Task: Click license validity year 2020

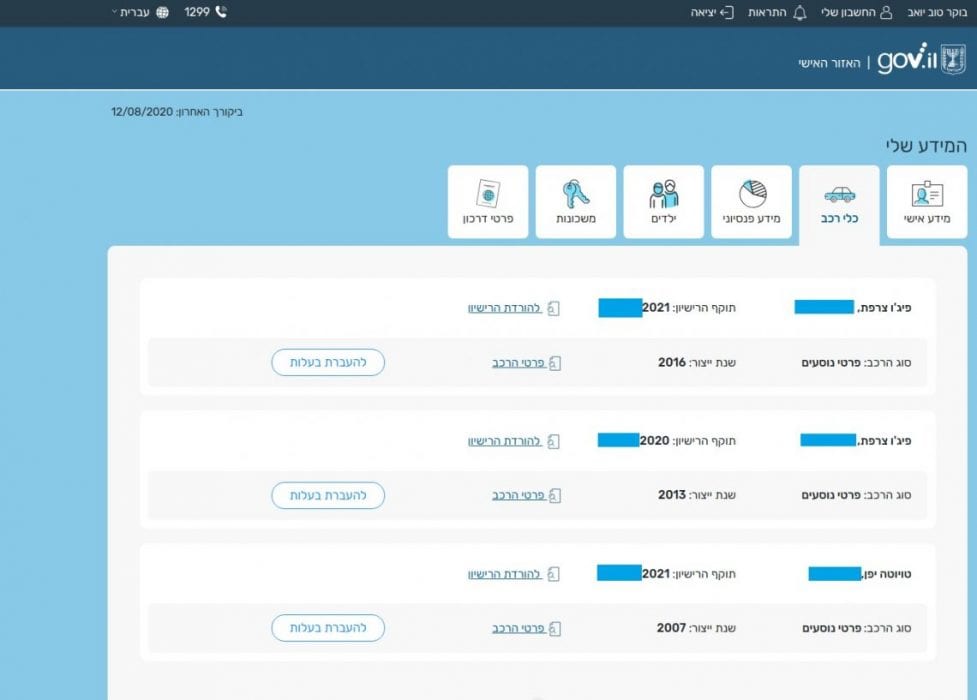Action: click(654, 441)
